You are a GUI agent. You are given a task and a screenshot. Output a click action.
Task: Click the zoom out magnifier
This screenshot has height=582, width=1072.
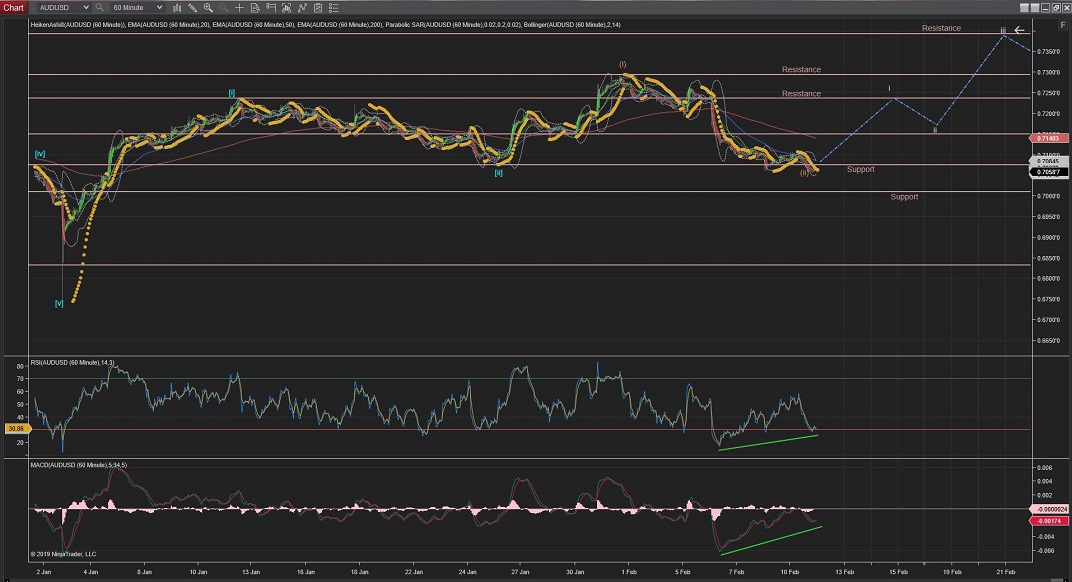(x=223, y=7)
